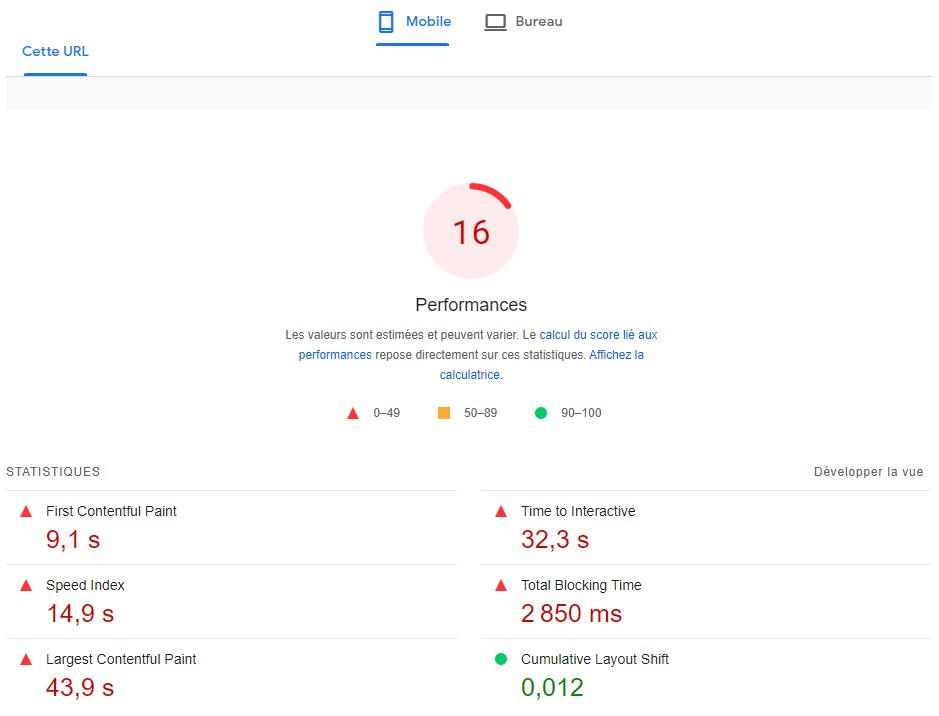Click the red triangle beside Time to Interactive
Image resolution: width=939 pixels, height=716 pixels.
[x=501, y=511]
